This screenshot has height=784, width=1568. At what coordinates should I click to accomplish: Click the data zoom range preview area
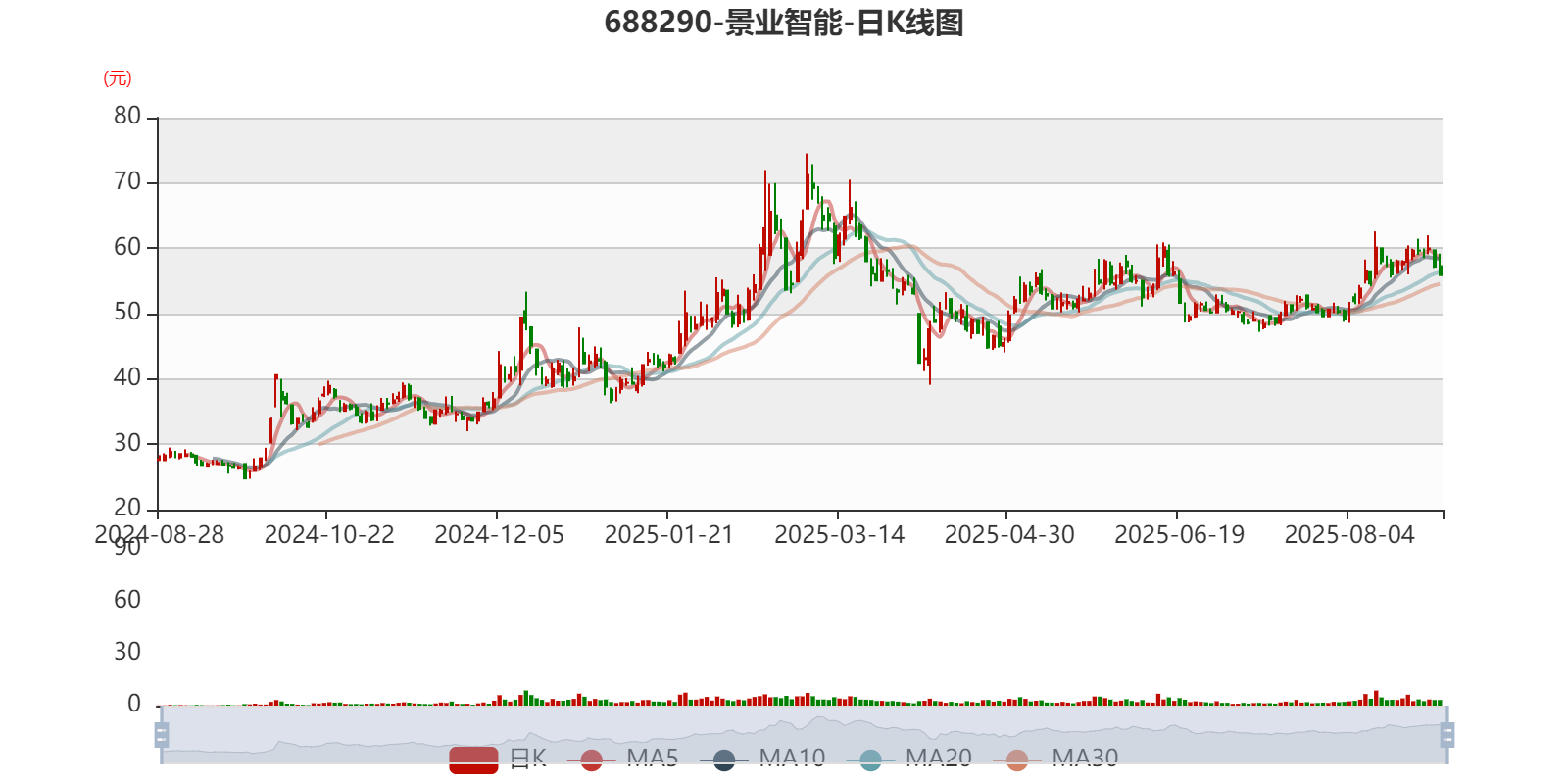pyautogui.click(x=804, y=734)
